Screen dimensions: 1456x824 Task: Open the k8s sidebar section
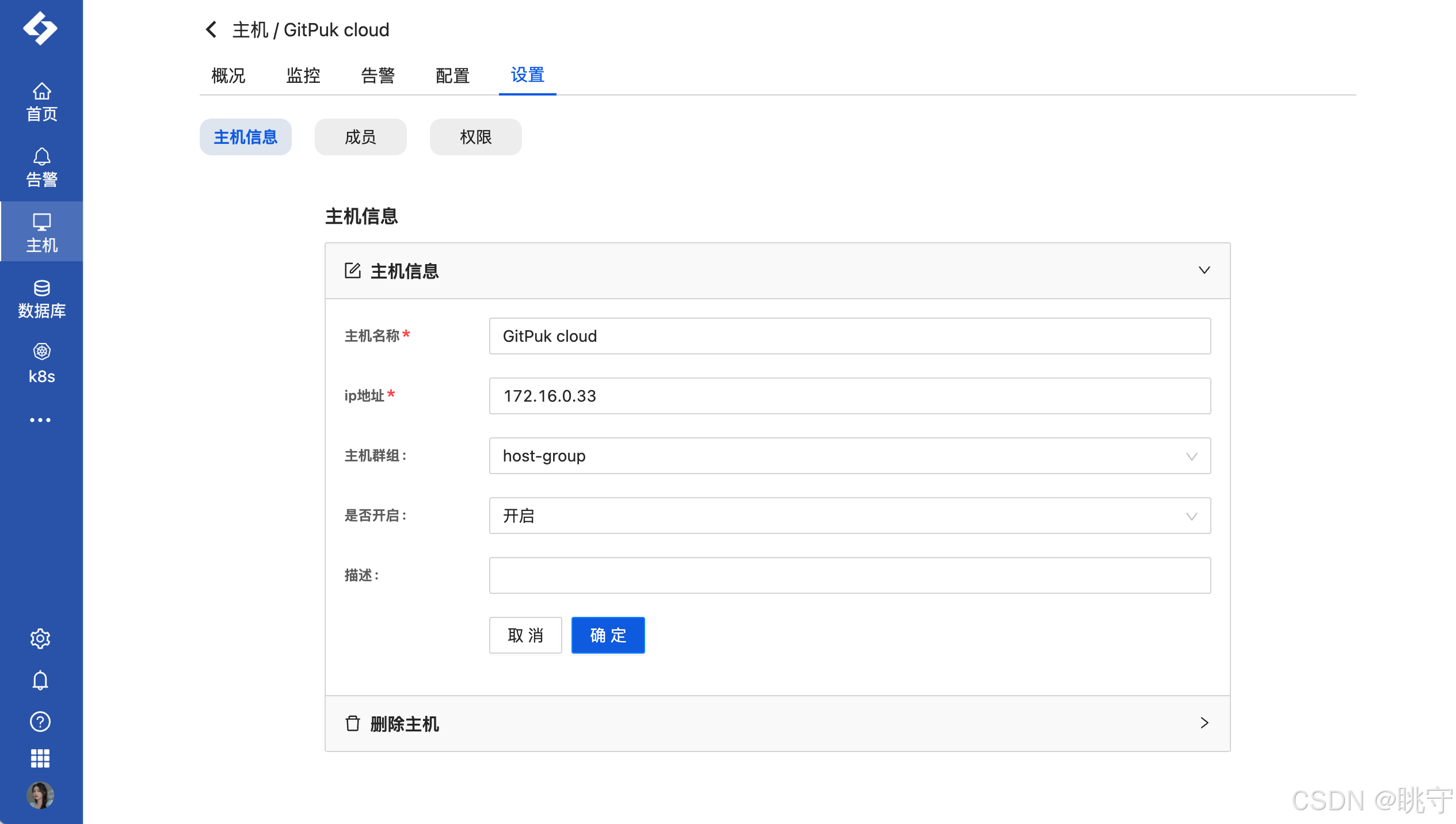[41, 364]
